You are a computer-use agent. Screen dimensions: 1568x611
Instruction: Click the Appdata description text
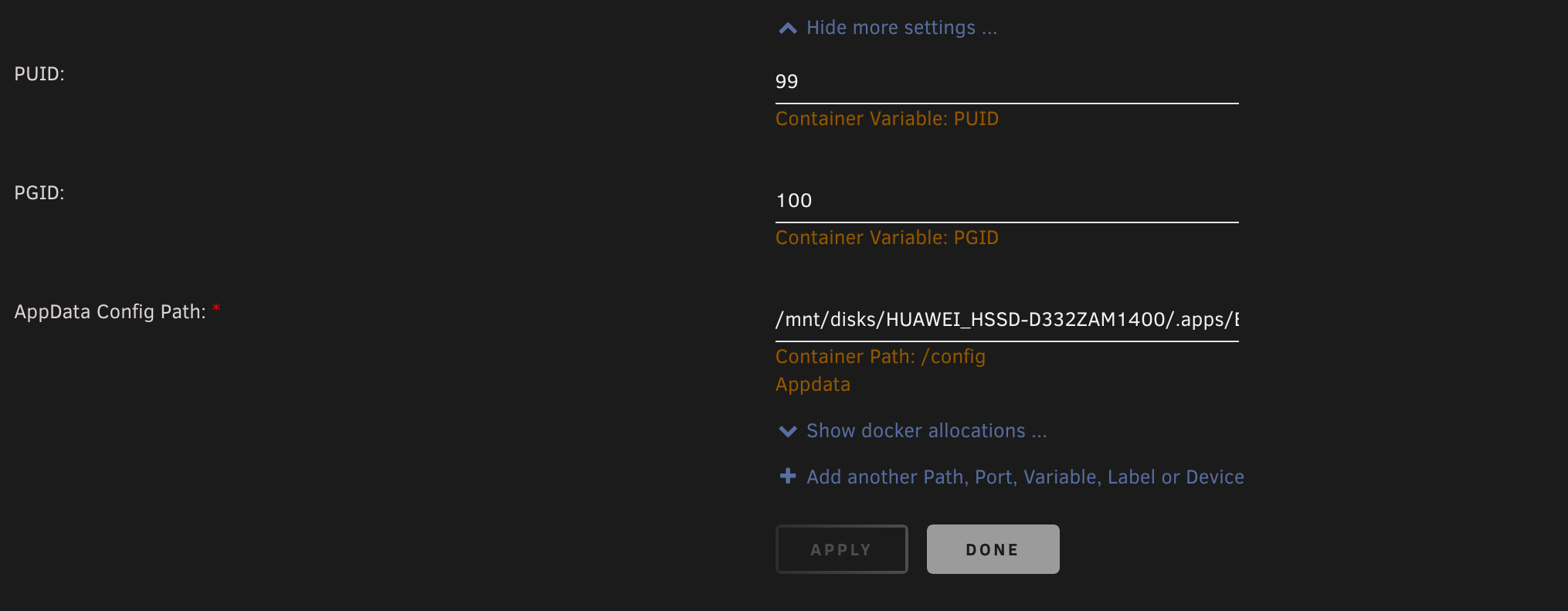coord(813,385)
